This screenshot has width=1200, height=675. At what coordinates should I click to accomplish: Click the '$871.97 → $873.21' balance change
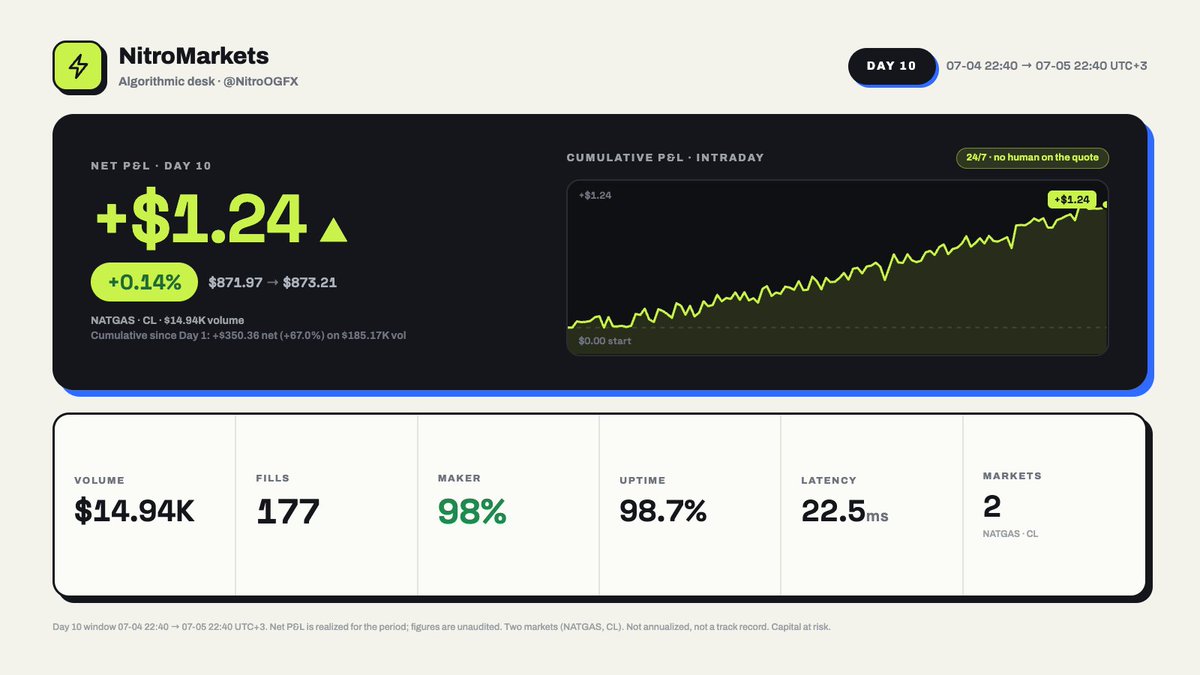(x=272, y=282)
